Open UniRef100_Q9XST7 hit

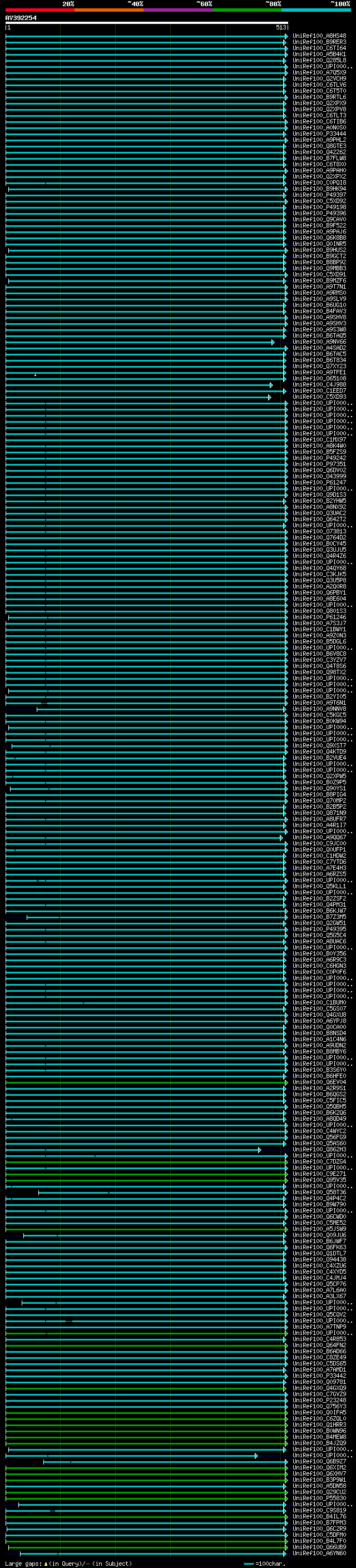[x=319, y=746]
